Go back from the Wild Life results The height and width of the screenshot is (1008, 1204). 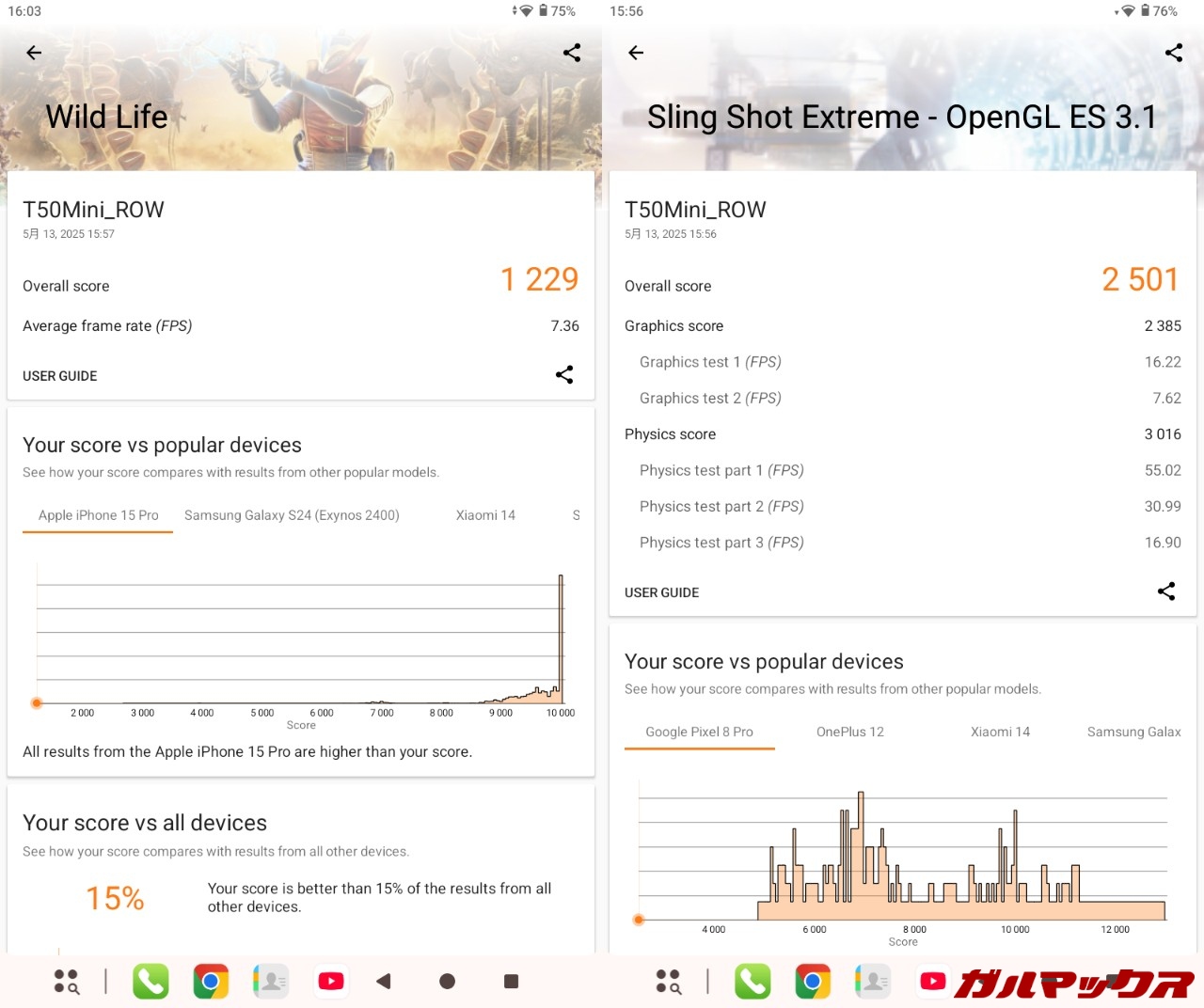tap(34, 53)
